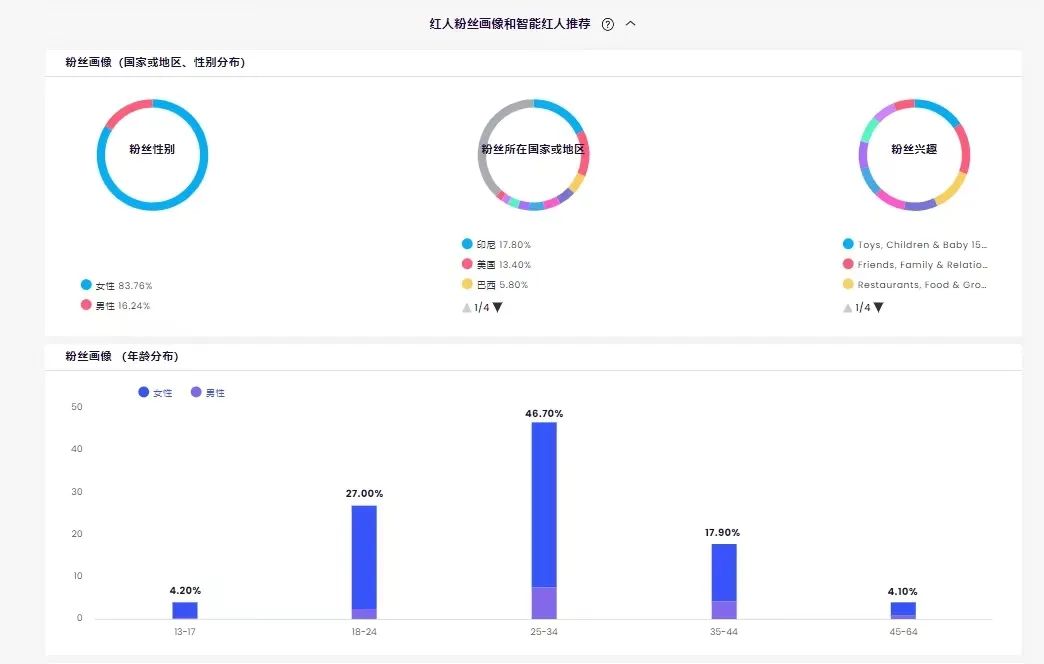Viewport: 1044px width, 664px height.
Task: Toggle Restaurants, Food & Grocery legend item
Action: point(915,284)
